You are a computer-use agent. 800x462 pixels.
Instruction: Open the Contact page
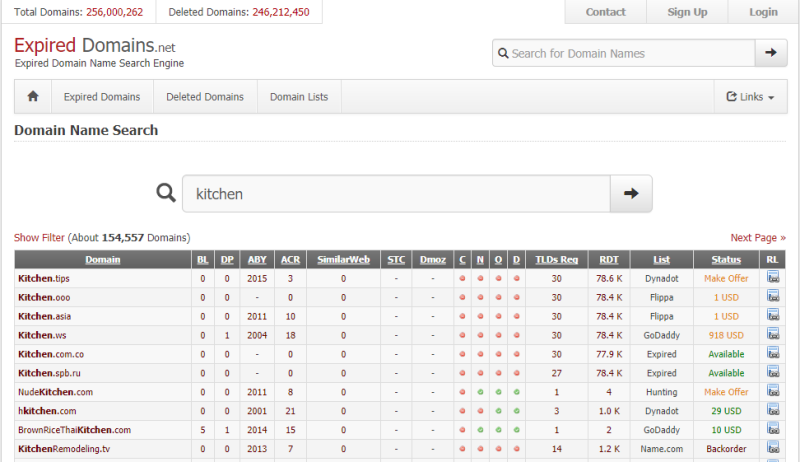606,12
